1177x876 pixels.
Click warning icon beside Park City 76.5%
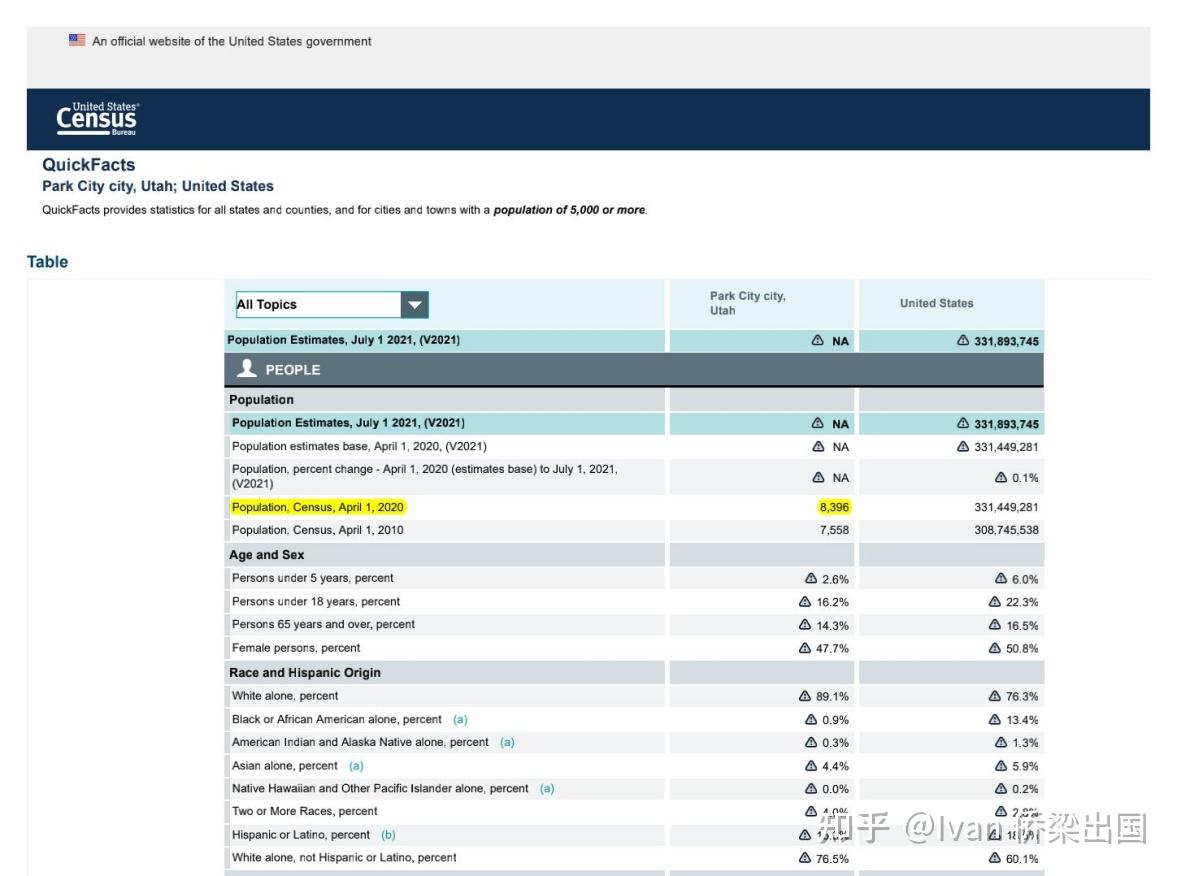(x=805, y=857)
